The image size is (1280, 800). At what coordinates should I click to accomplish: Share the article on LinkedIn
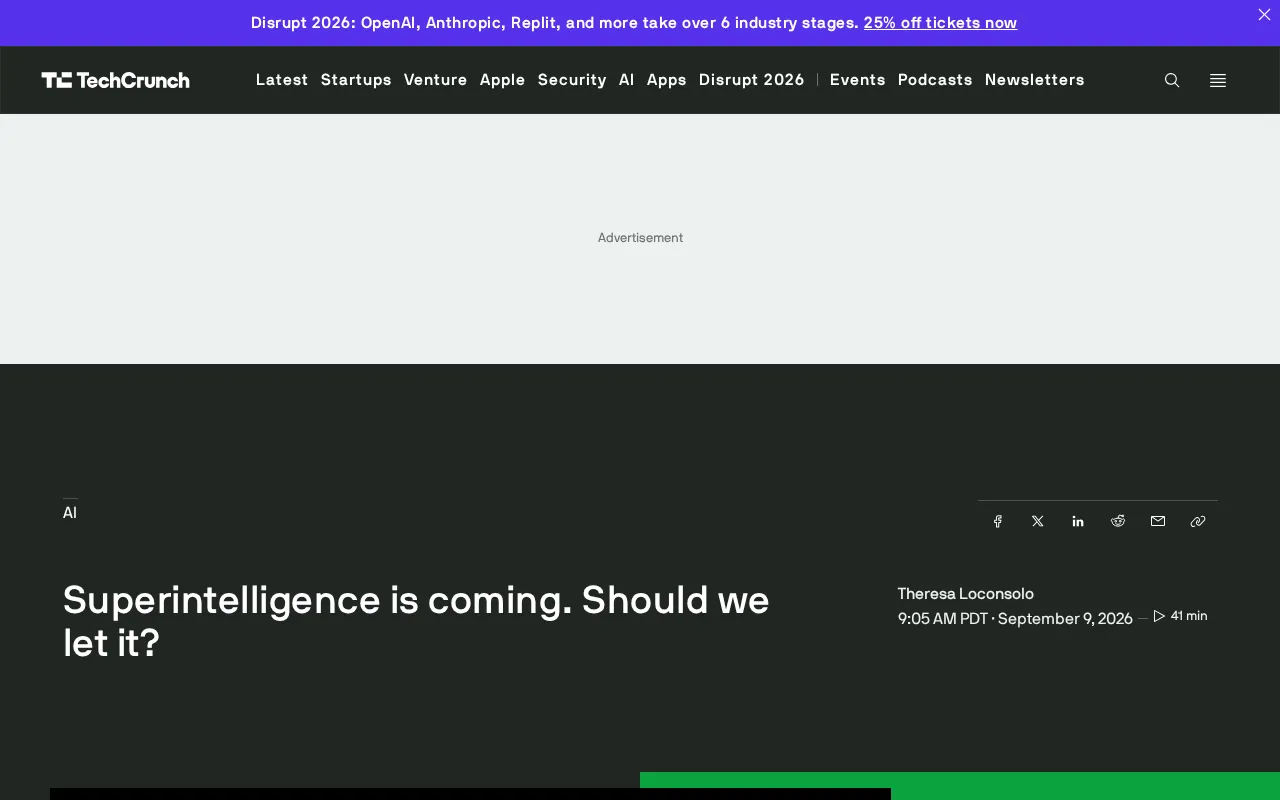[1078, 521]
